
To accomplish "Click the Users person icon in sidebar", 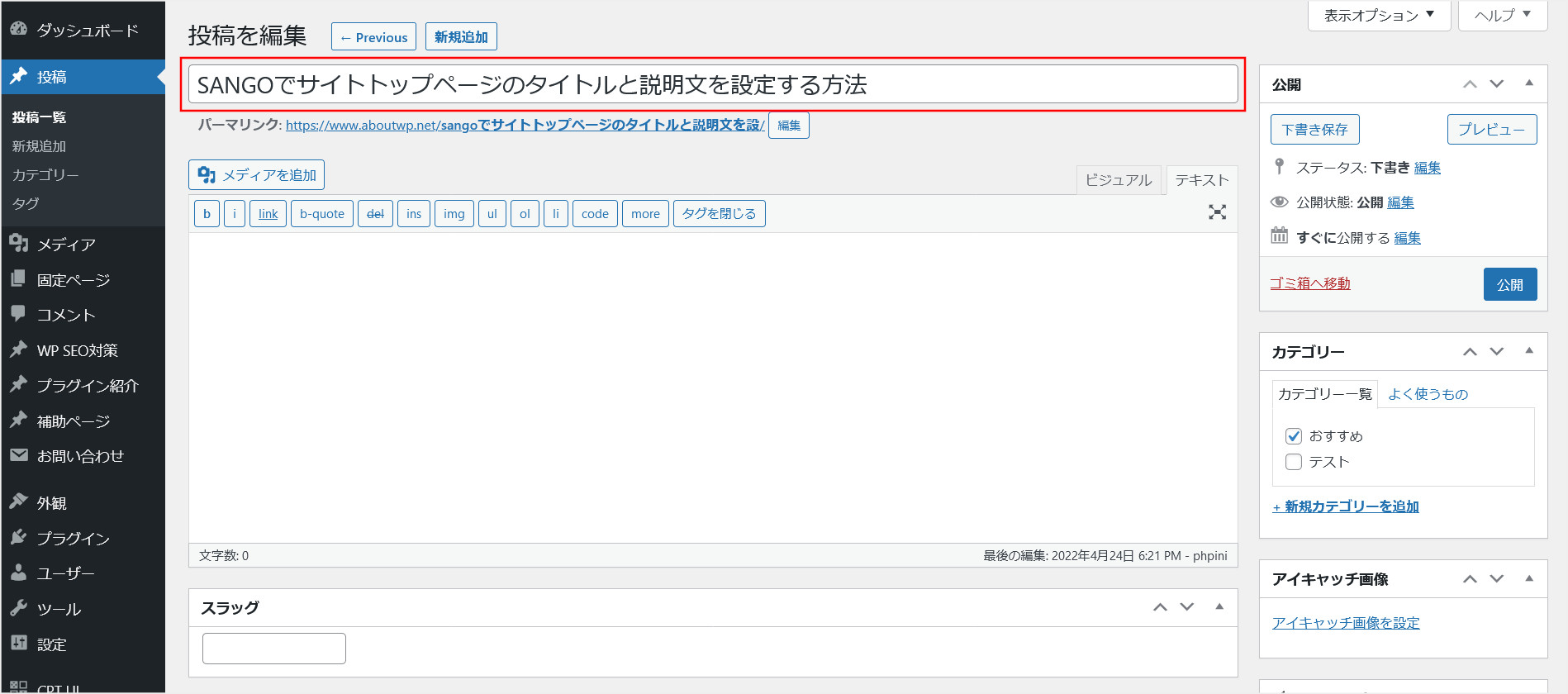I will coord(18,573).
